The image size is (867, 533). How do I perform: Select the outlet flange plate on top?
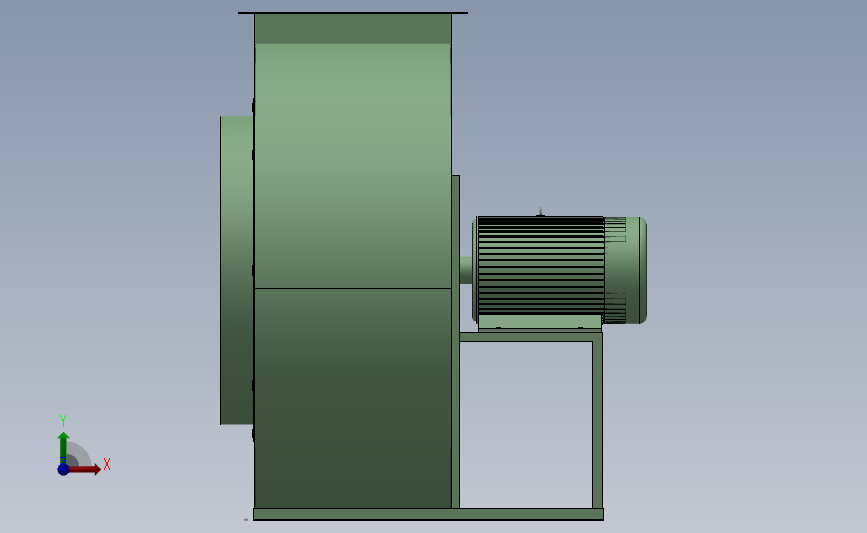(353, 13)
